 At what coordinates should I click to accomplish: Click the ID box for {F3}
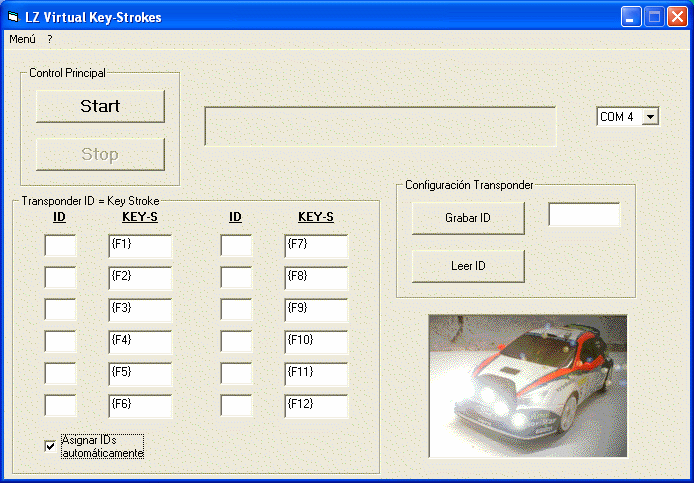[60, 309]
